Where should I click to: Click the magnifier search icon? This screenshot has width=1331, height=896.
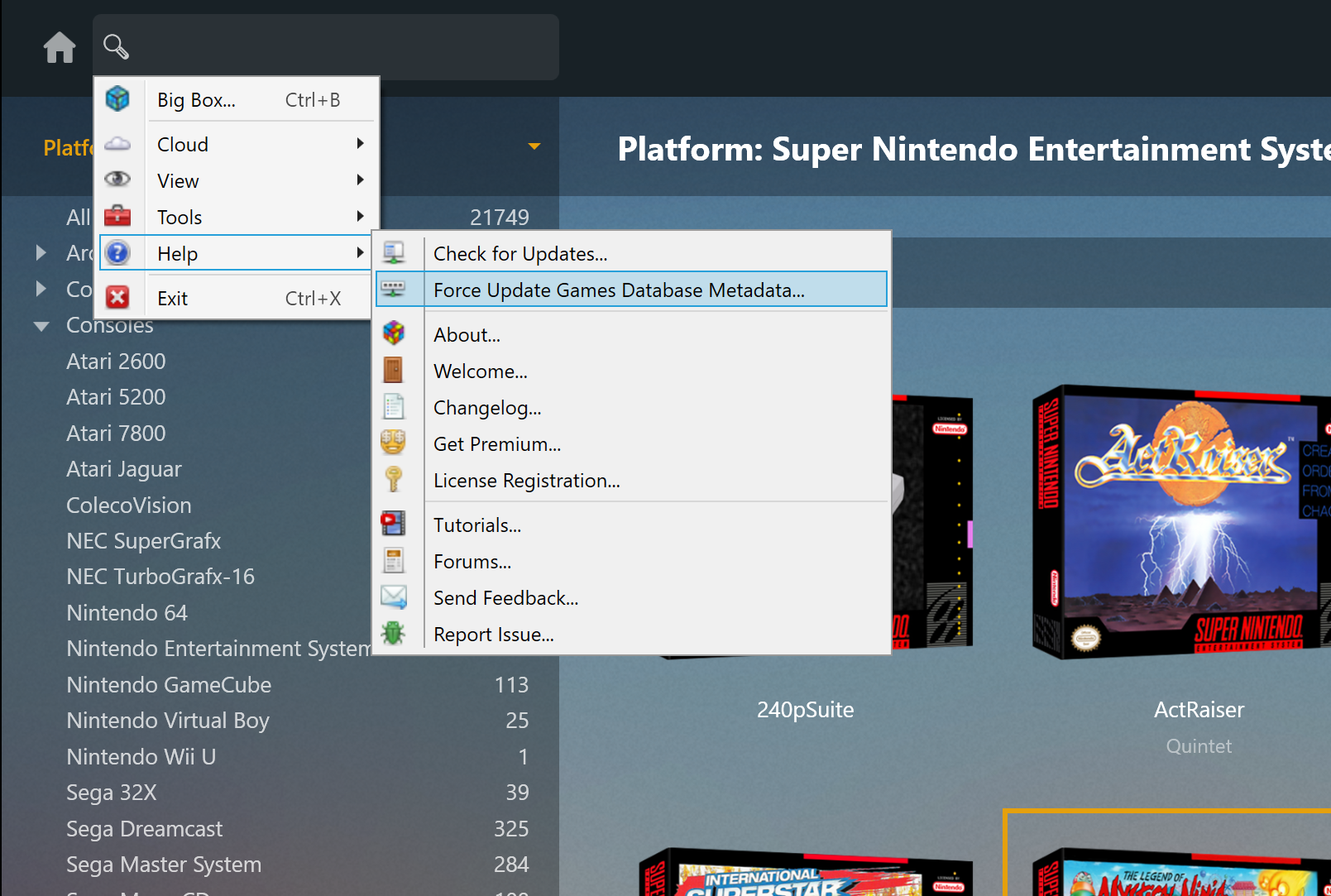click(x=116, y=47)
